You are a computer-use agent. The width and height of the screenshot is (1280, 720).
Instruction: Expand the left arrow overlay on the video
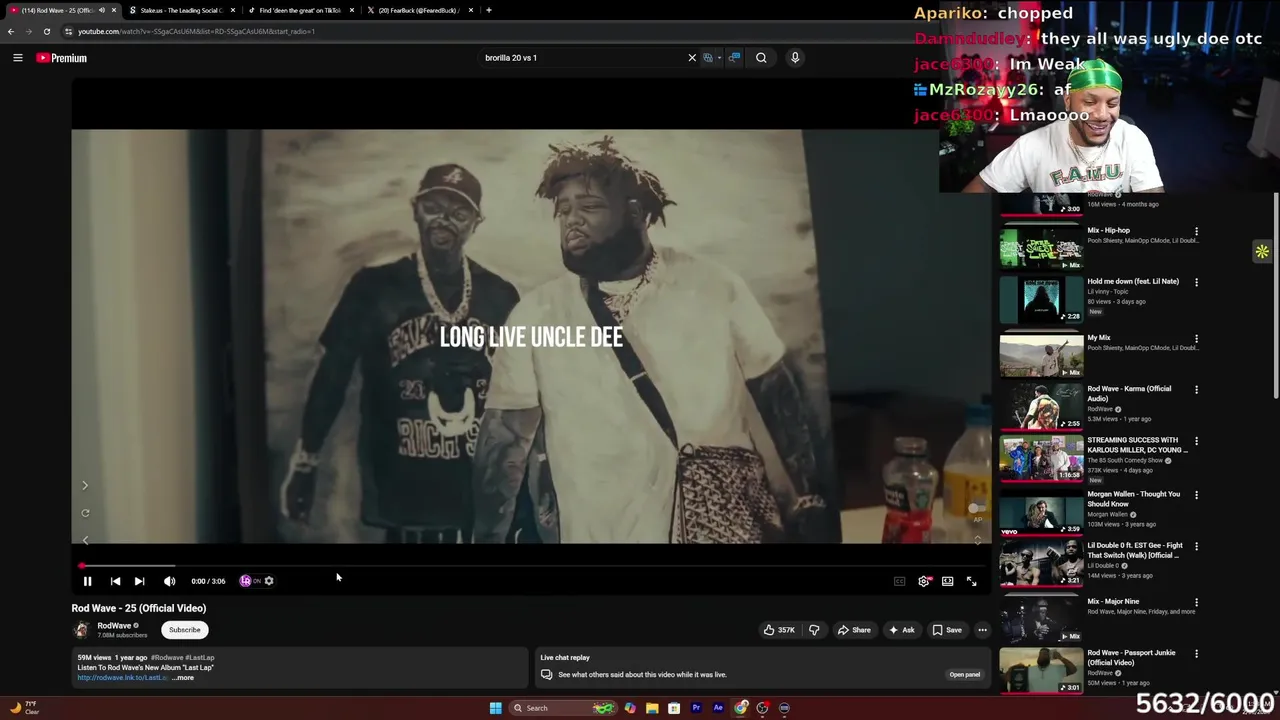(85, 540)
